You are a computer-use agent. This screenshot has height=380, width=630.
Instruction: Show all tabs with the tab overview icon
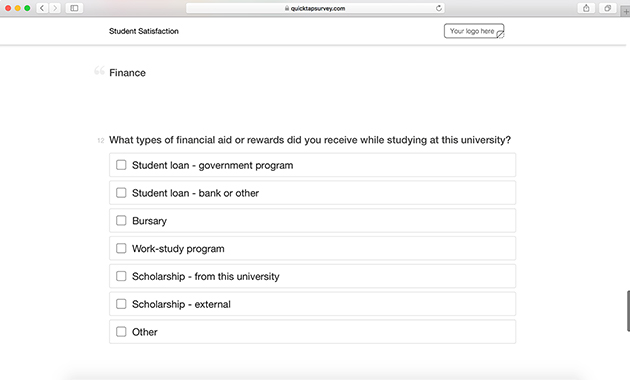608,8
